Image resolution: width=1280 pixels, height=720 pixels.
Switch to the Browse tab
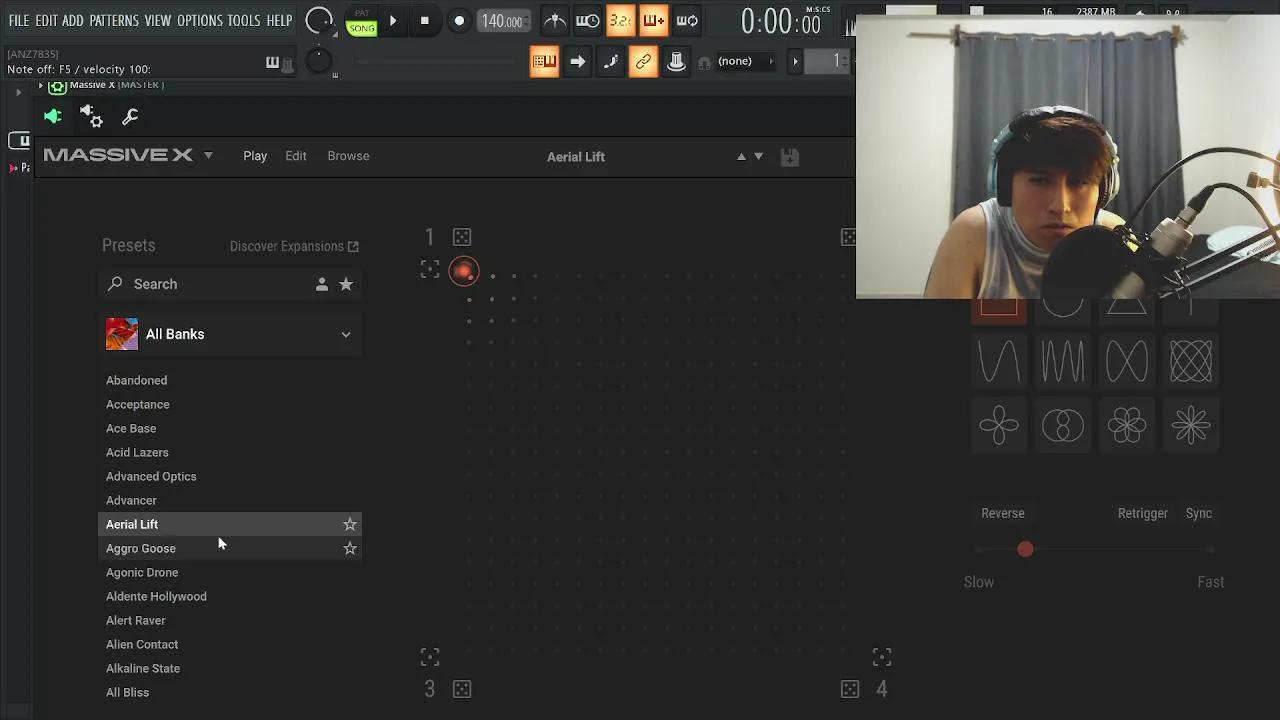348,156
